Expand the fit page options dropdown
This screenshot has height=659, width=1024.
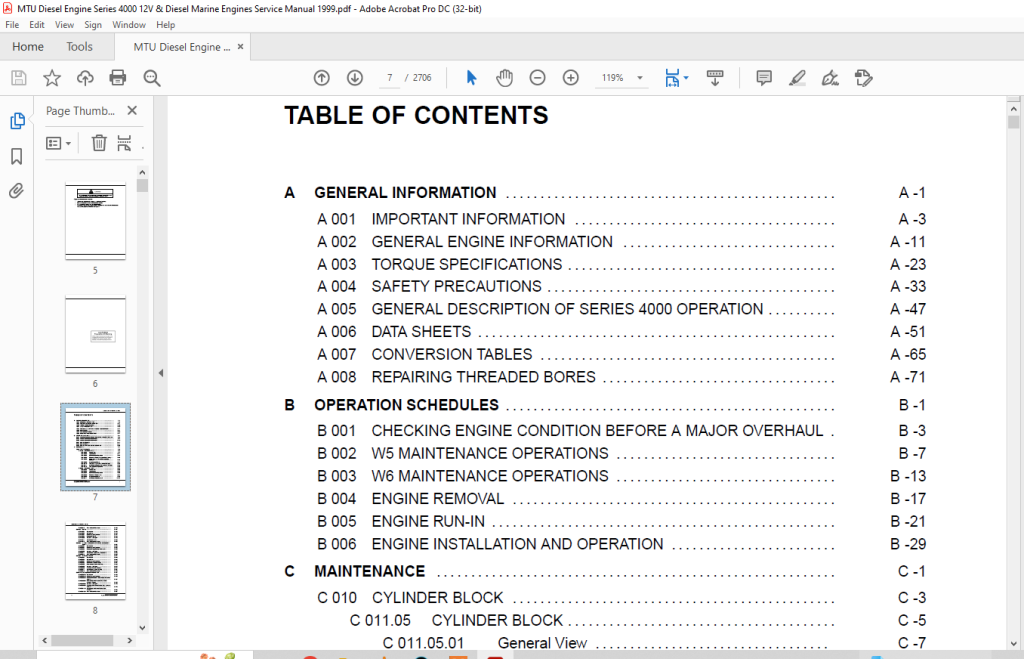click(x=686, y=78)
